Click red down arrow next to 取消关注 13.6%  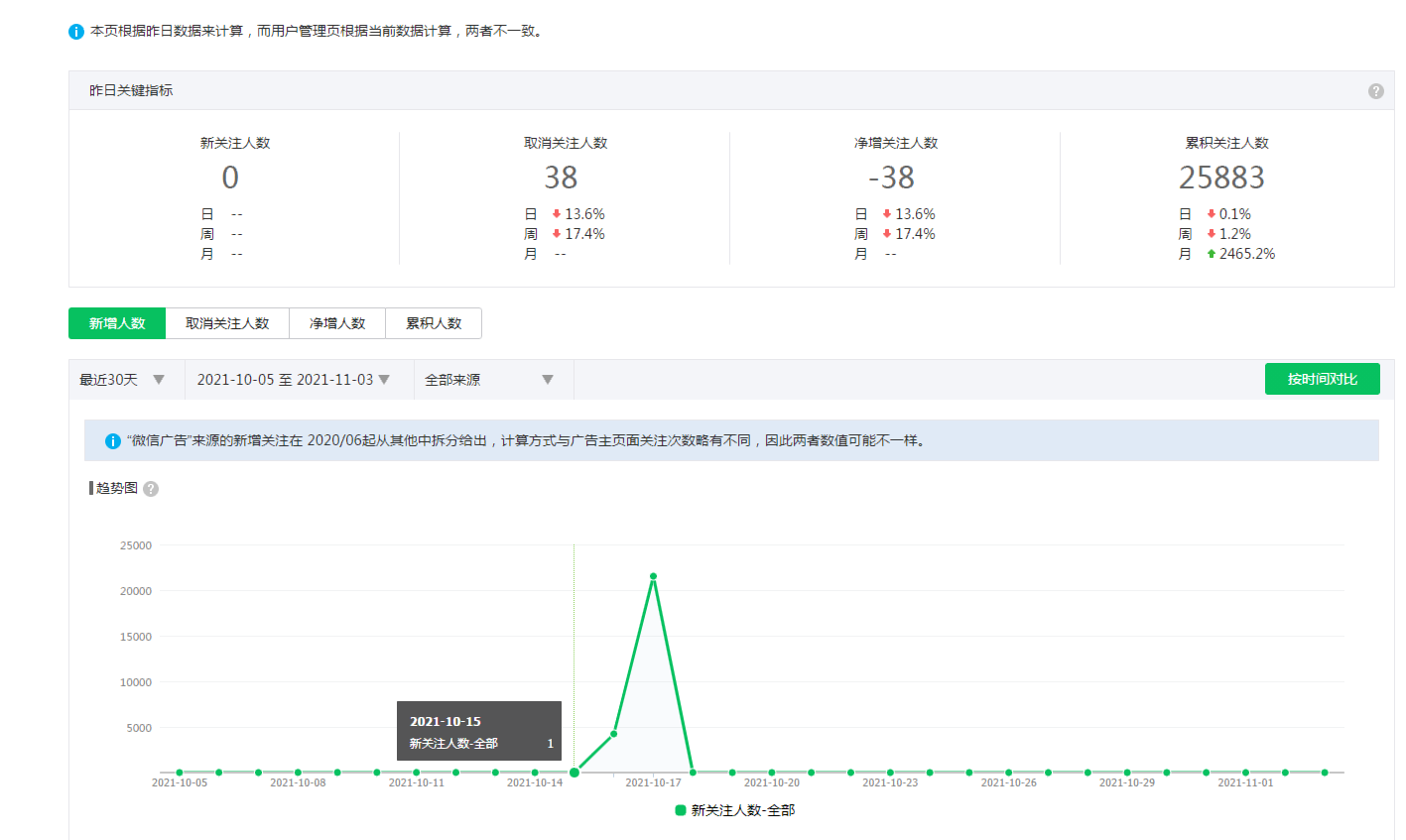556,214
